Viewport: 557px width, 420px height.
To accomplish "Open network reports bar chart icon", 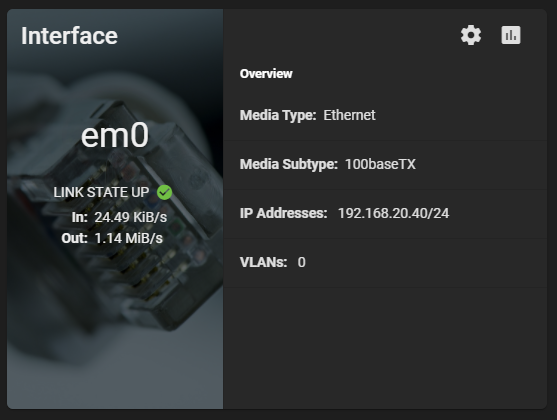I will [x=511, y=35].
